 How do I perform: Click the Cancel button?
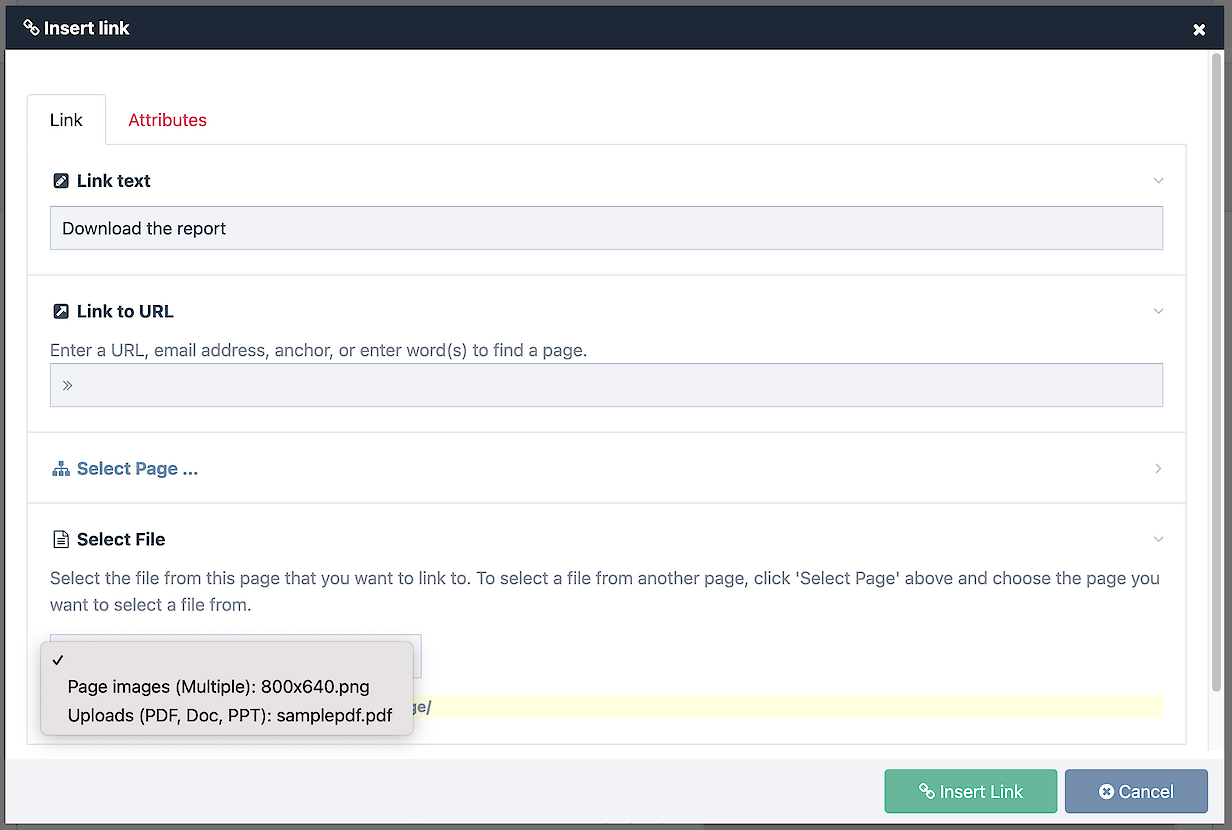[1136, 791]
